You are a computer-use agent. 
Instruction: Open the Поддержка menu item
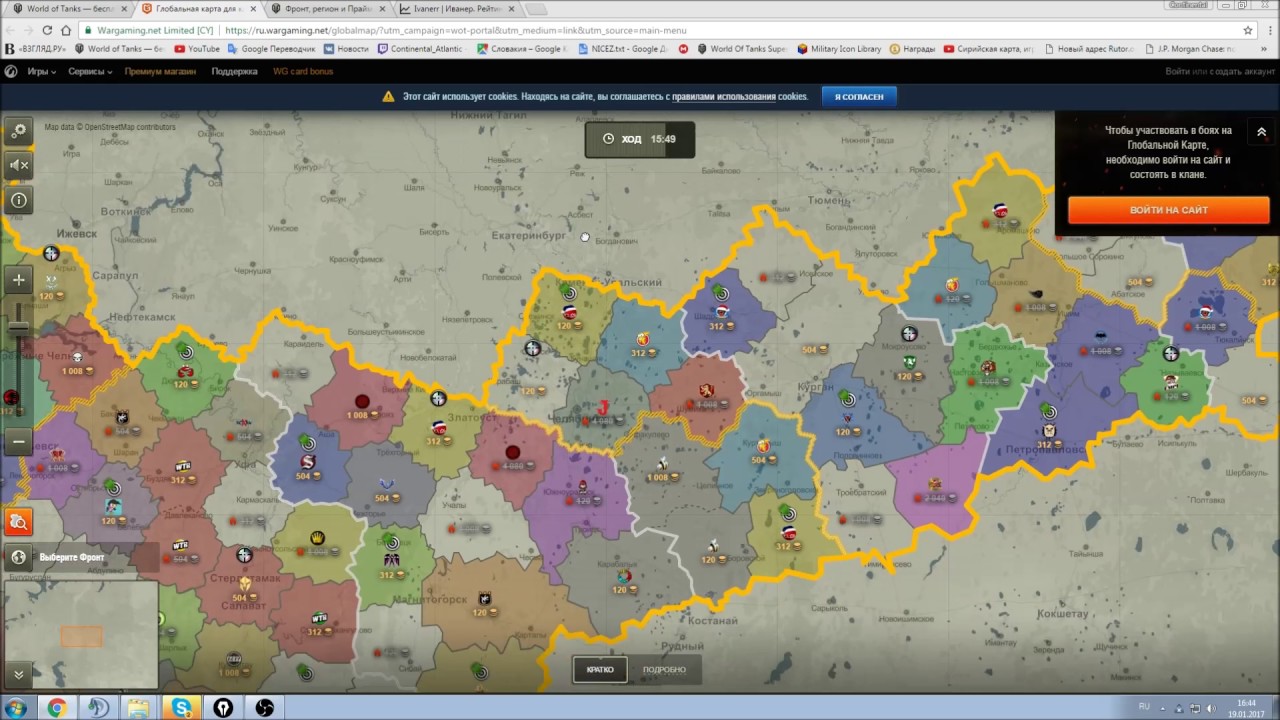pos(234,72)
